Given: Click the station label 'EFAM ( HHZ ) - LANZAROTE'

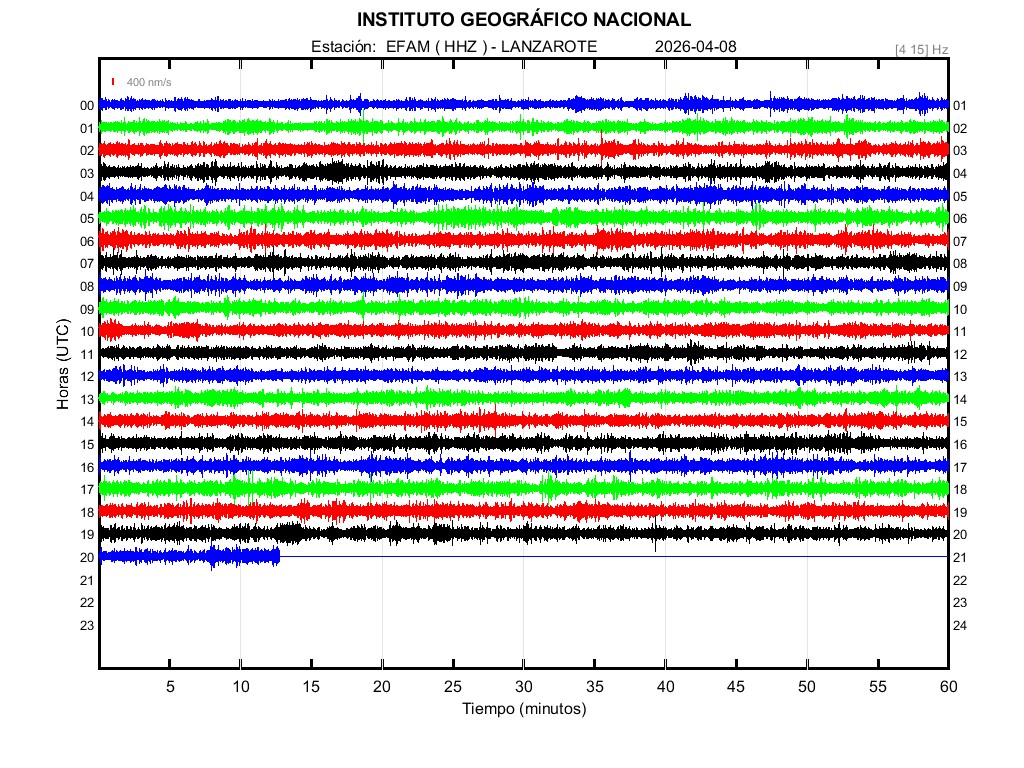Looking at the screenshot, I should point(491,47).
